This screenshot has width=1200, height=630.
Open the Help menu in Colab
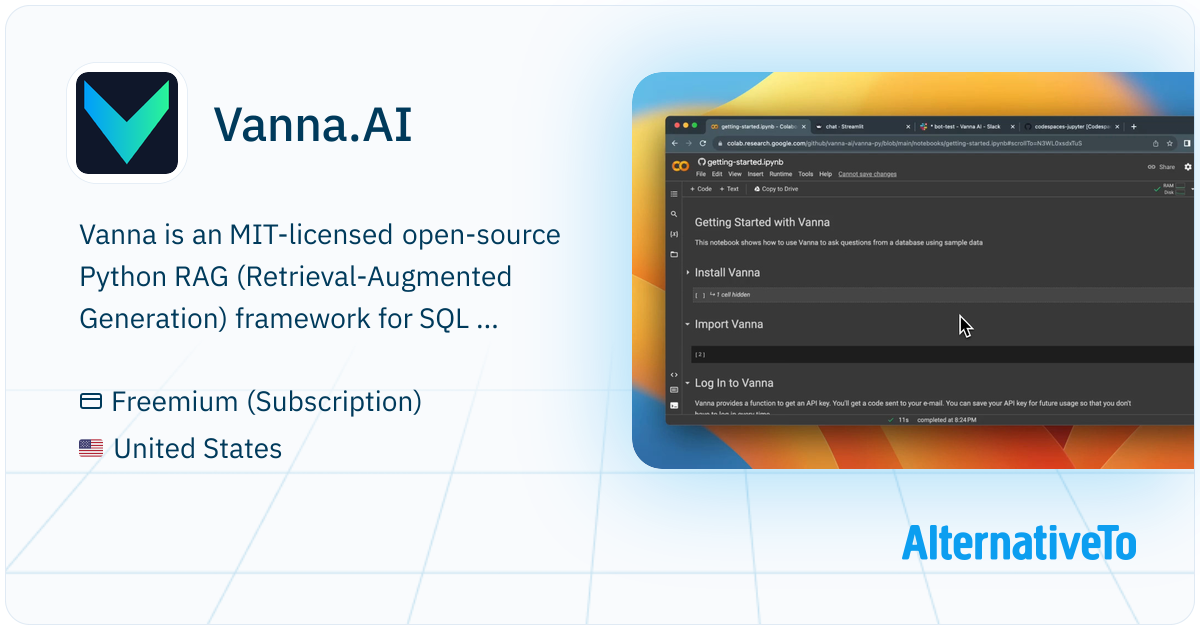[826, 174]
